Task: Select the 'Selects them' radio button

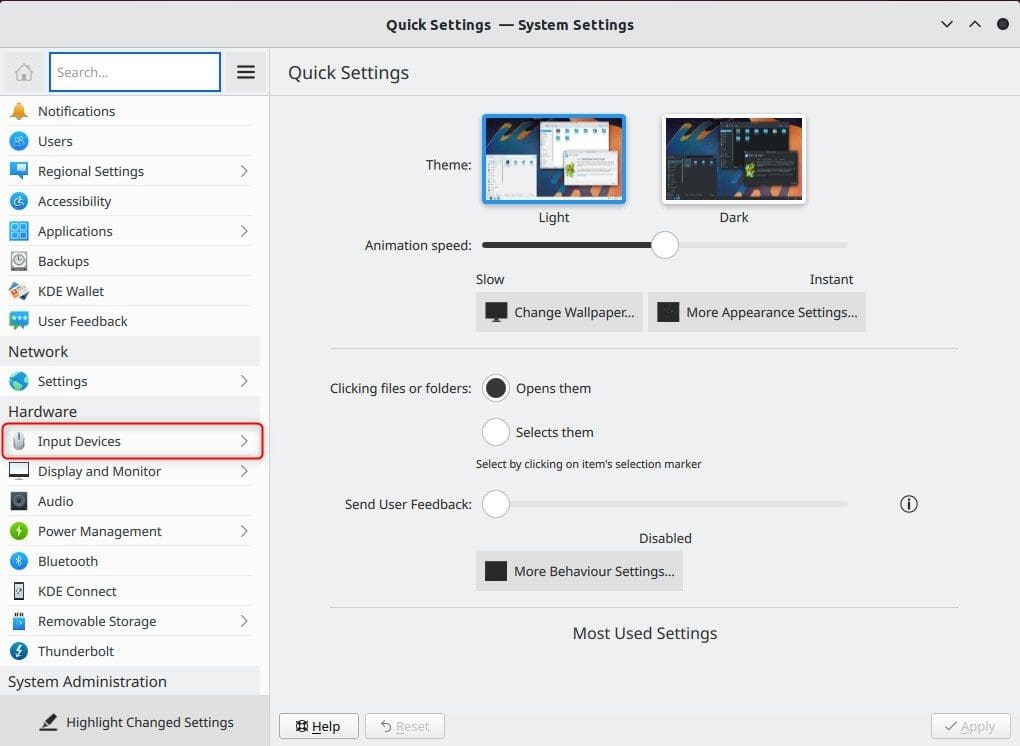Action: [x=495, y=432]
